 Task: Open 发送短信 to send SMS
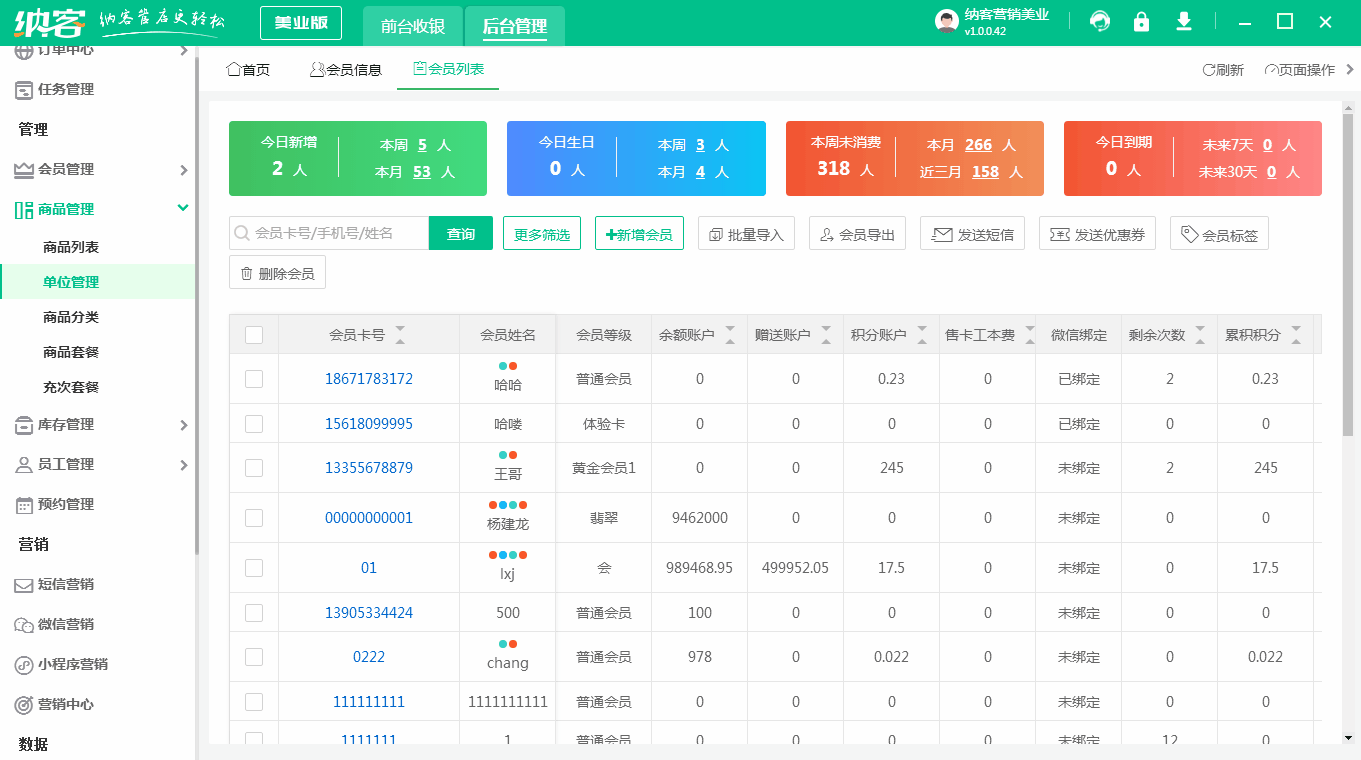point(972,233)
